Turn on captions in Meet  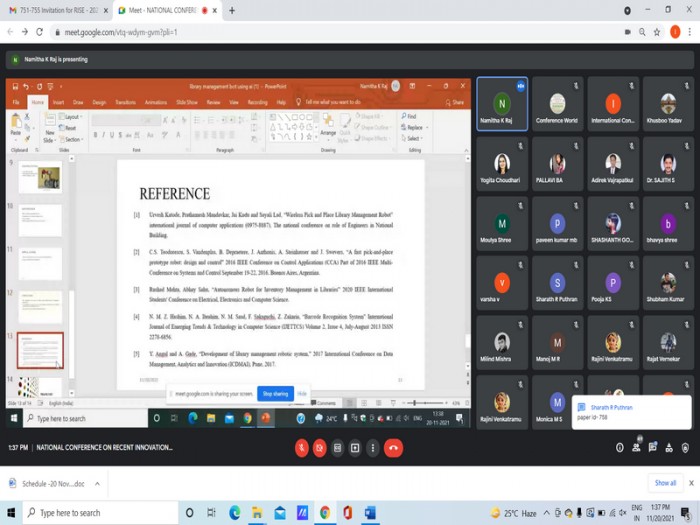coord(337,448)
